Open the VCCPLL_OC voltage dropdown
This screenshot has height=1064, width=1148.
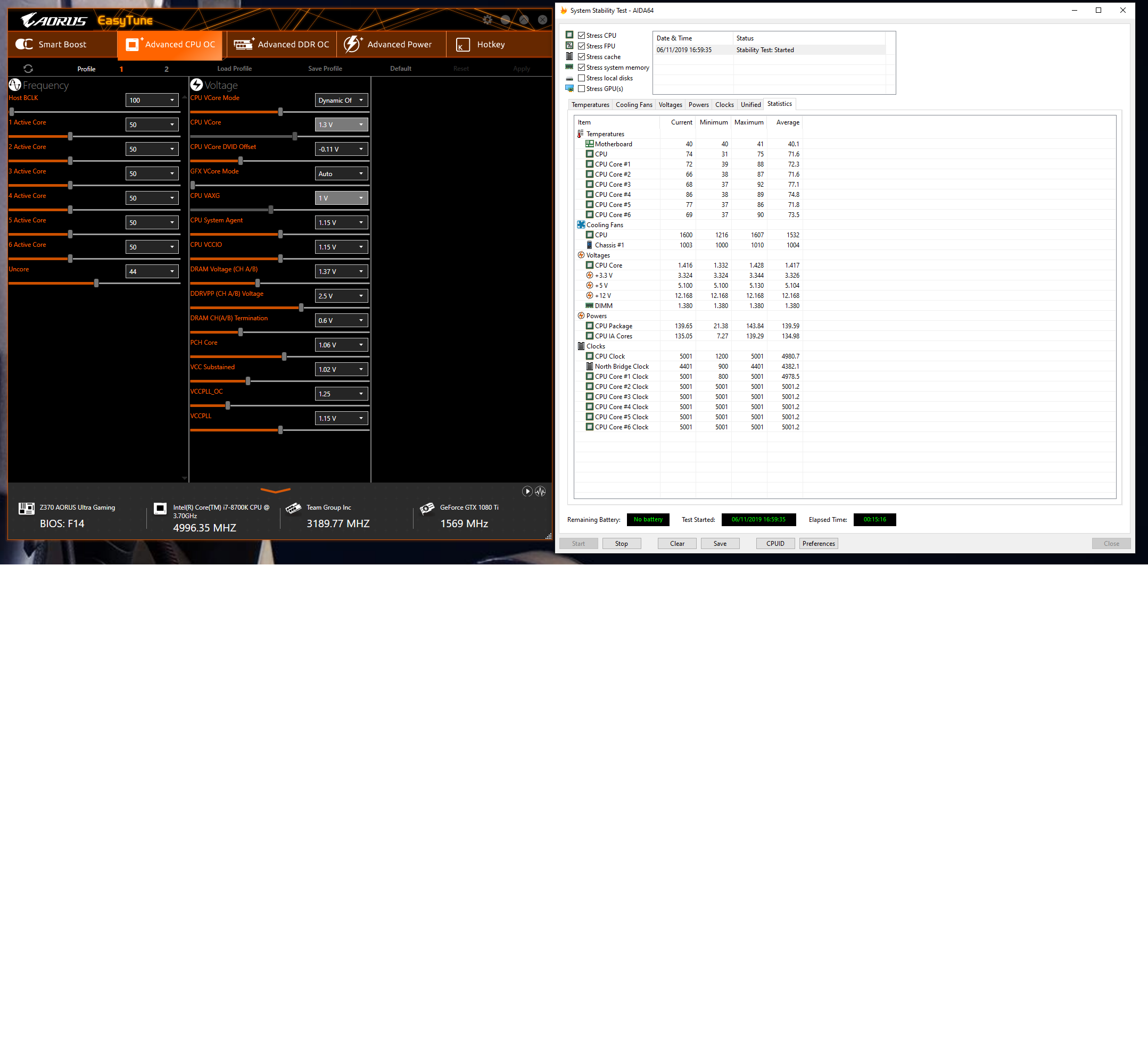(342, 394)
